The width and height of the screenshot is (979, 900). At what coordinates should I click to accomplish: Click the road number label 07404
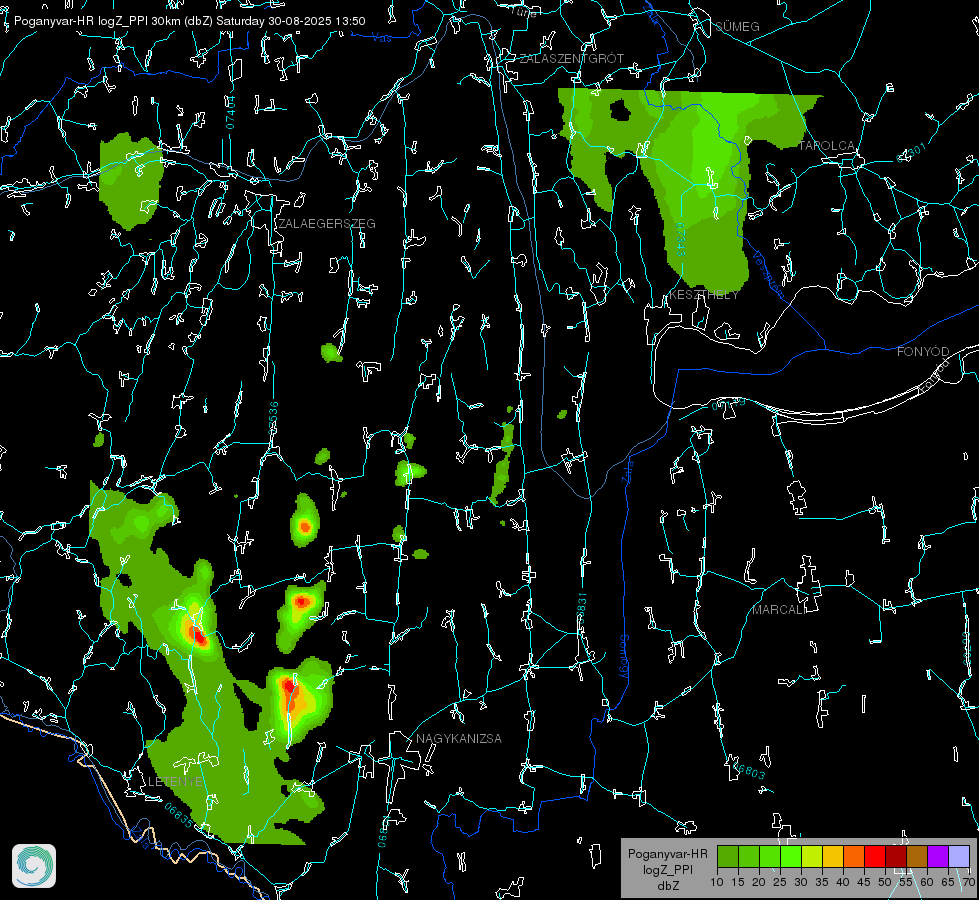tap(231, 112)
